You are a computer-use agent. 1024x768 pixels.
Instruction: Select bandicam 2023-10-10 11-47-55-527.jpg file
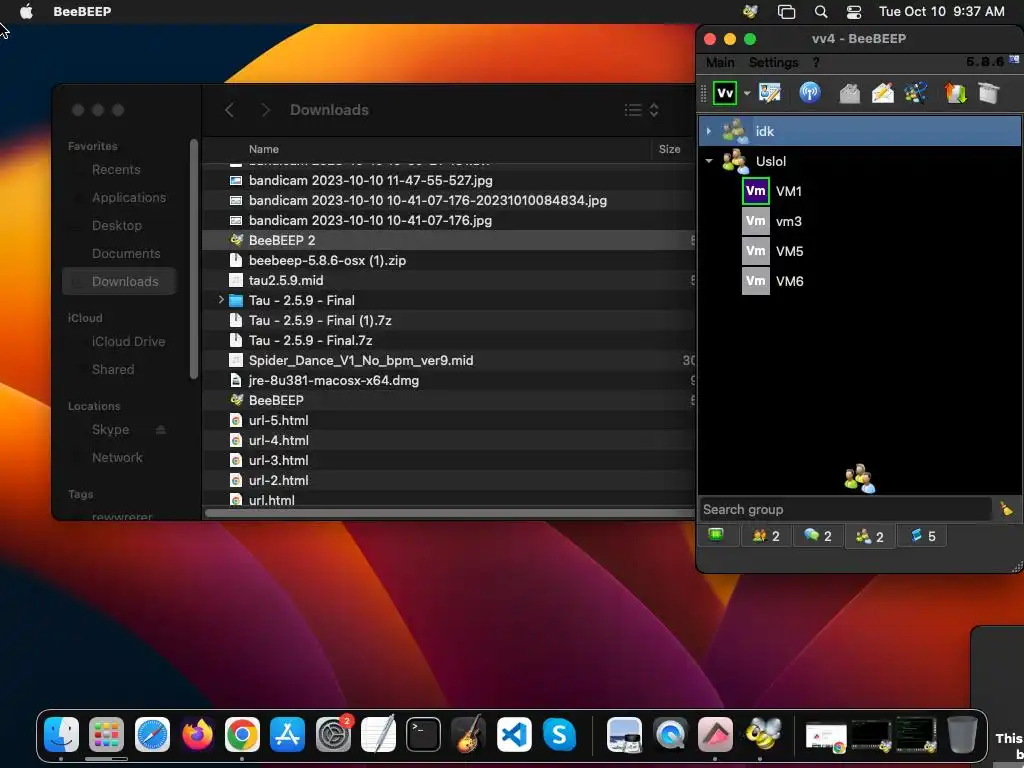[449, 180]
